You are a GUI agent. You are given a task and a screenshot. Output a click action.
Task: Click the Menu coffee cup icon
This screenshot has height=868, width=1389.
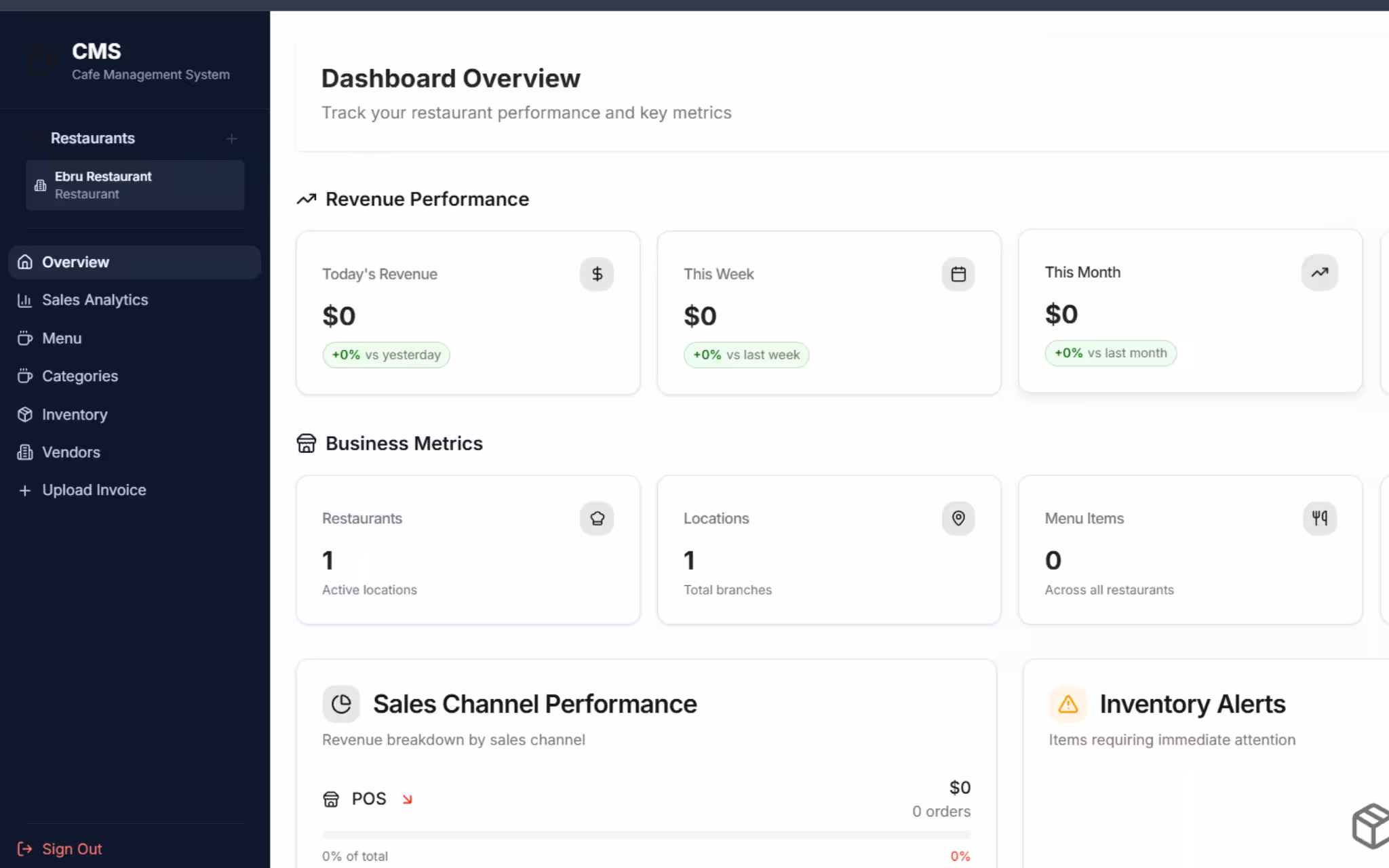(x=24, y=338)
